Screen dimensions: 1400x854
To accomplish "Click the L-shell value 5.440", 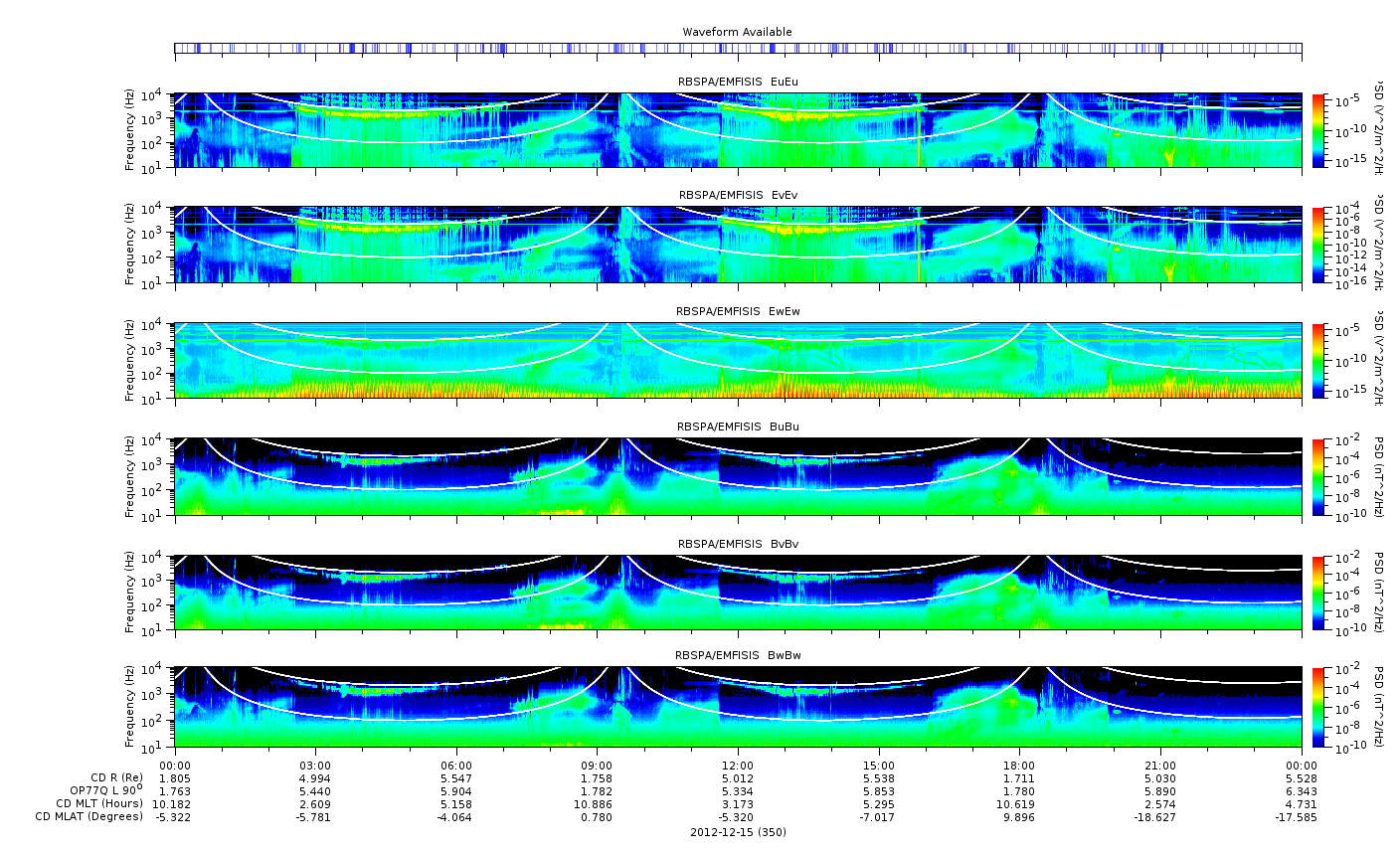I will [x=315, y=790].
